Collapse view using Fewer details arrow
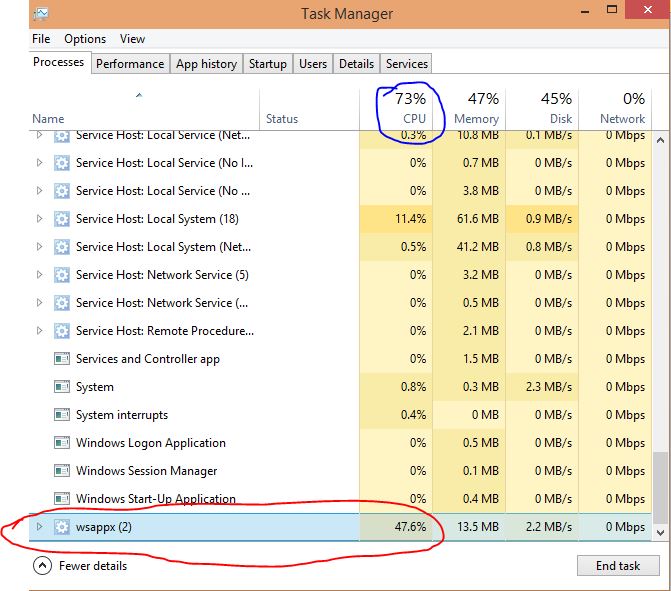The image size is (671, 591). (42, 566)
